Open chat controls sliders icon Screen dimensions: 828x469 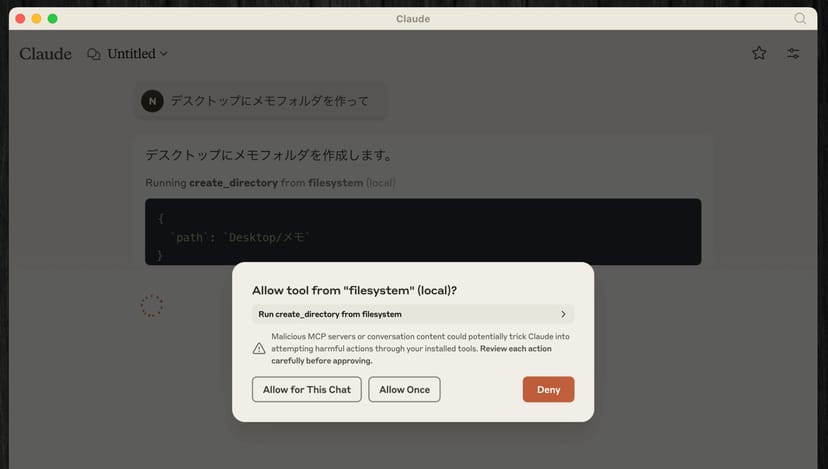point(793,53)
